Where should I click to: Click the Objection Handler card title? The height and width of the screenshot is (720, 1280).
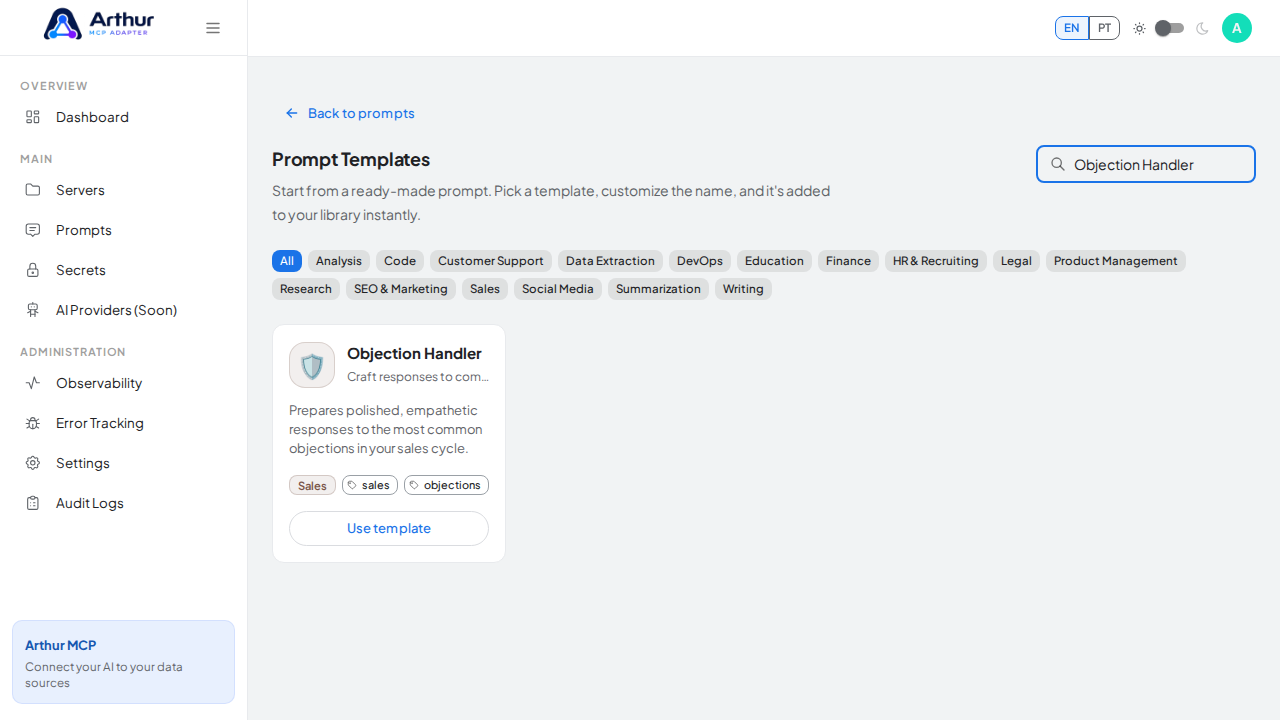pyautogui.click(x=414, y=353)
